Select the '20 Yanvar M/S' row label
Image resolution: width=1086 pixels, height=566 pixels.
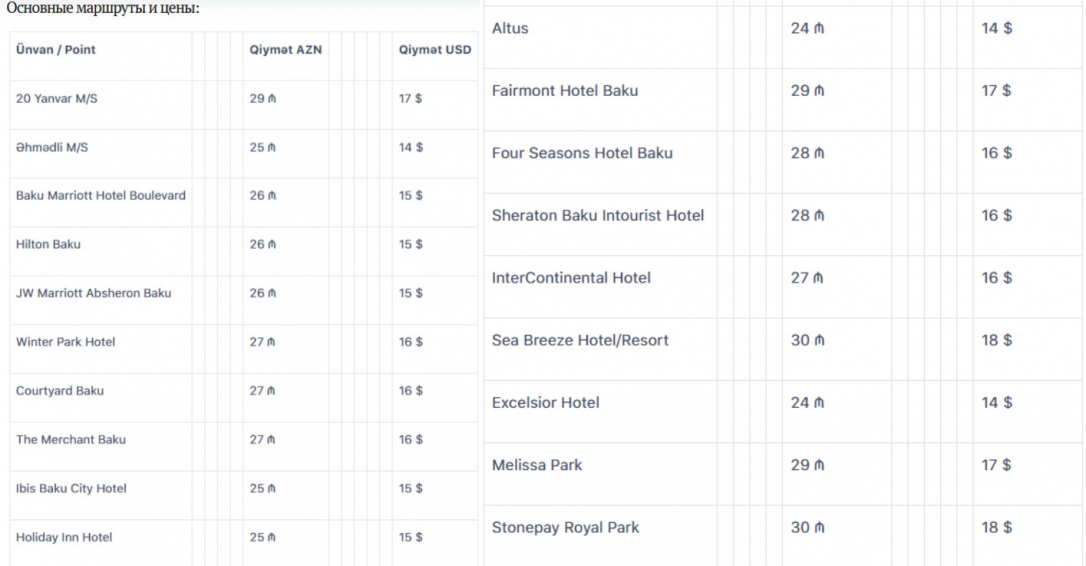point(57,99)
